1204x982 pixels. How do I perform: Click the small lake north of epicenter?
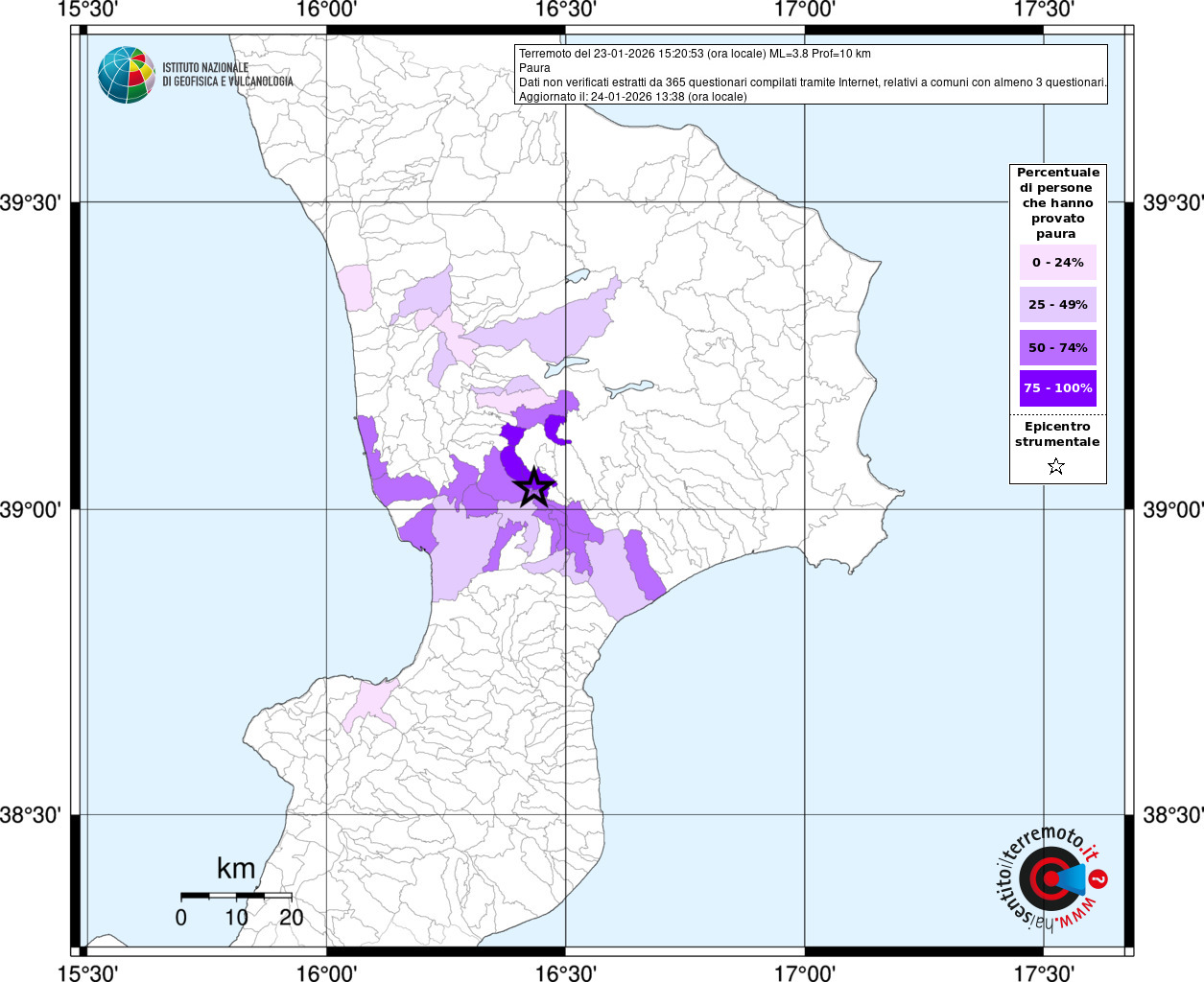[x=566, y=367]
